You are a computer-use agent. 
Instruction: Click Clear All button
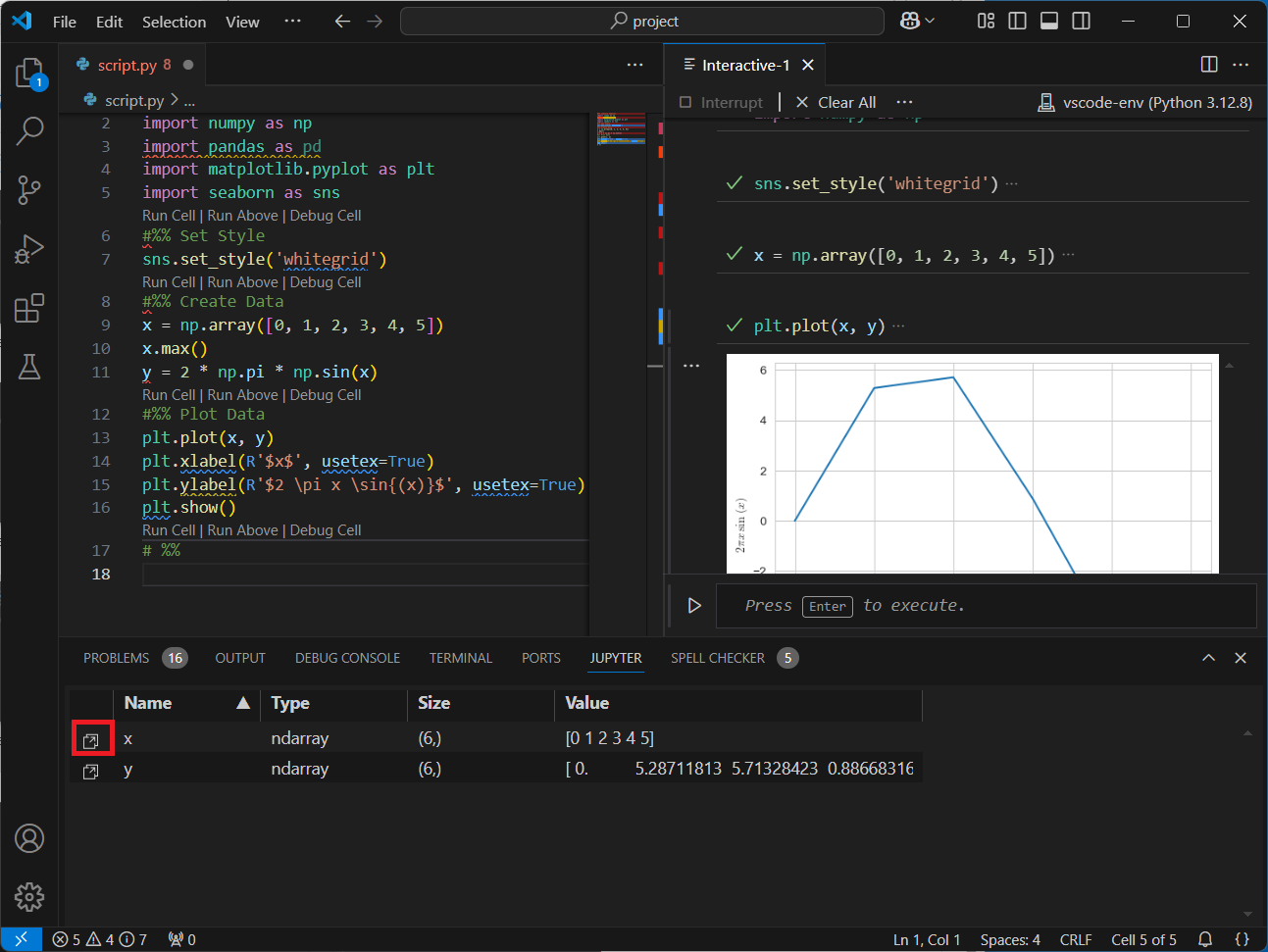836,102
